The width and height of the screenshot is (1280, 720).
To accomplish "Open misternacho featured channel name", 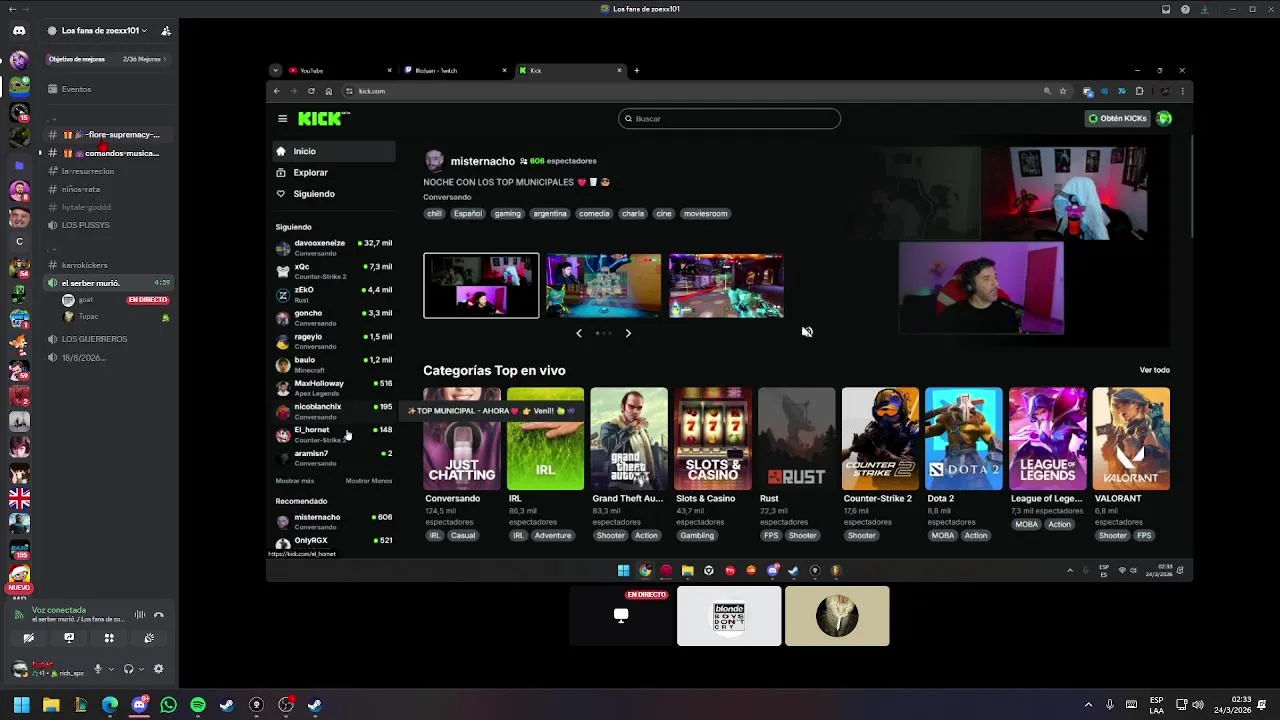I will [x=482, y=161].
